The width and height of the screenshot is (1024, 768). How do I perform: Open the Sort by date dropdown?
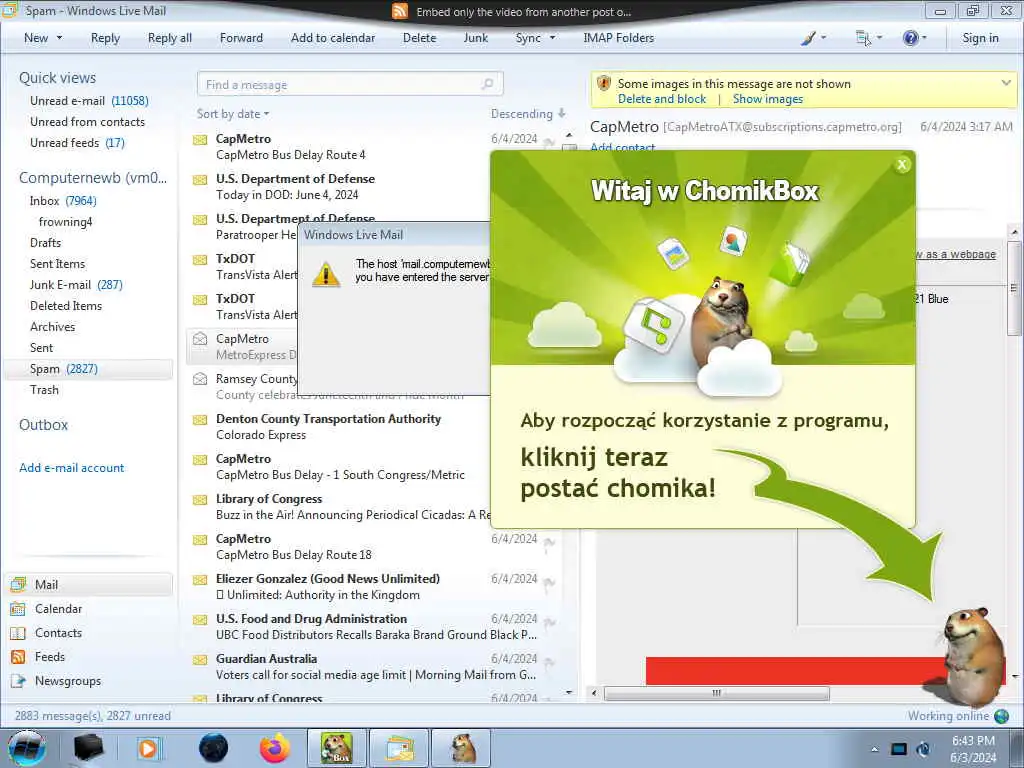(x=232, y=114)
